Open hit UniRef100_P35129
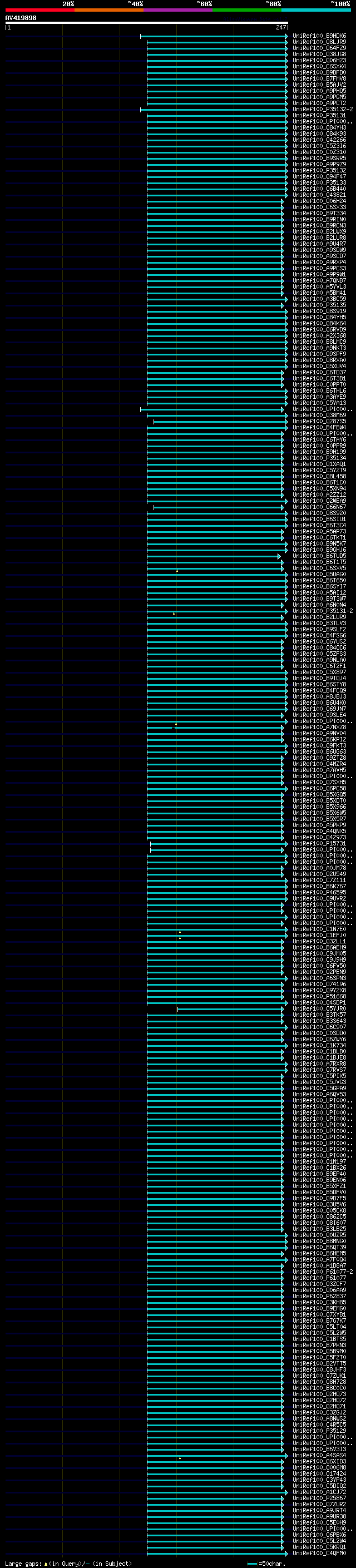 tap(319, 1432)
